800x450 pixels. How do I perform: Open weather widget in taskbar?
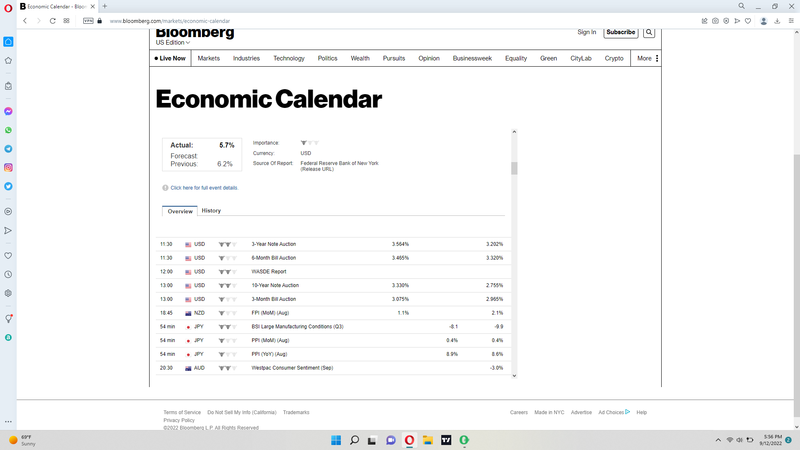(x=22, y=440)
